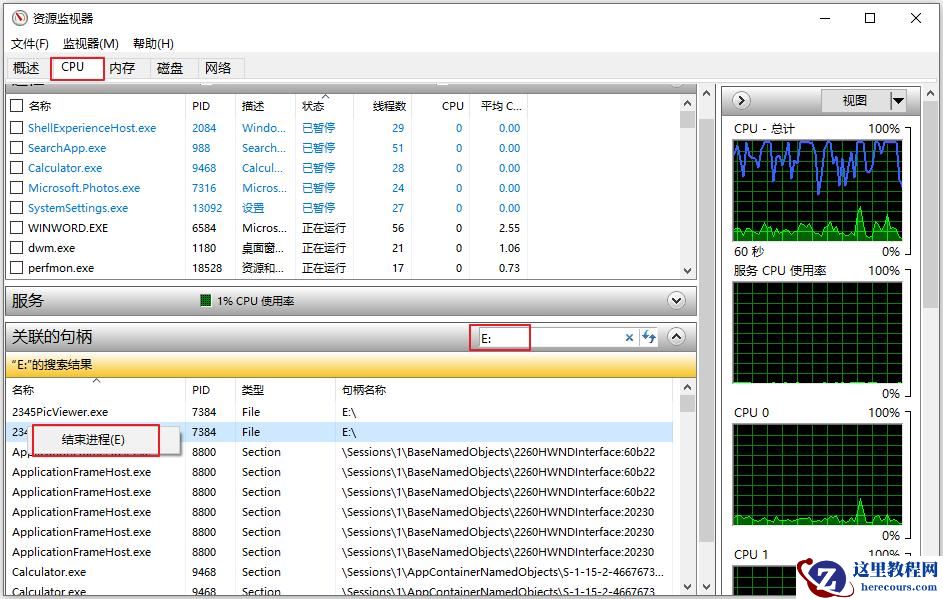Screen dimensions: 943x599
Task: Expand the 服务 section with chevron
Action: pos(677,301)
